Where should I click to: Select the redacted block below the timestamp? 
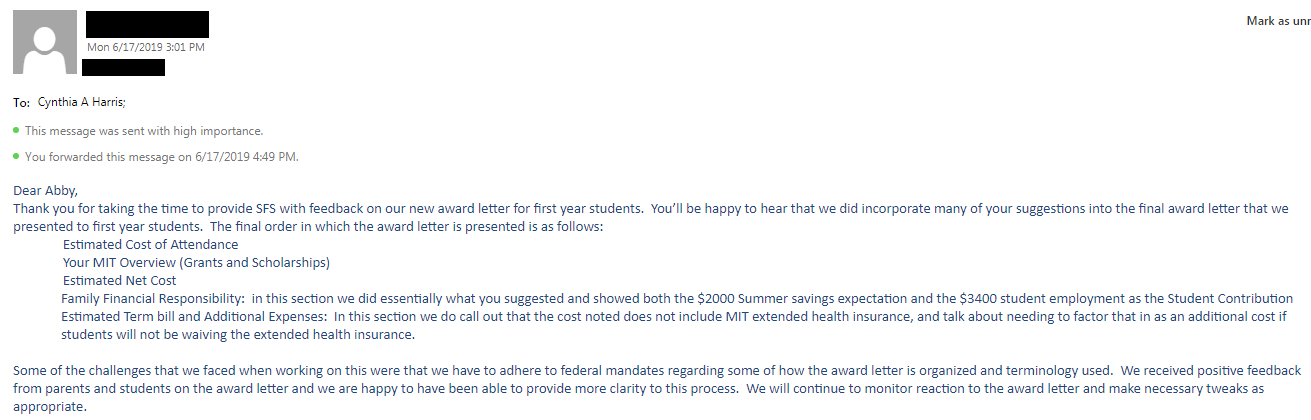(123, 67)
